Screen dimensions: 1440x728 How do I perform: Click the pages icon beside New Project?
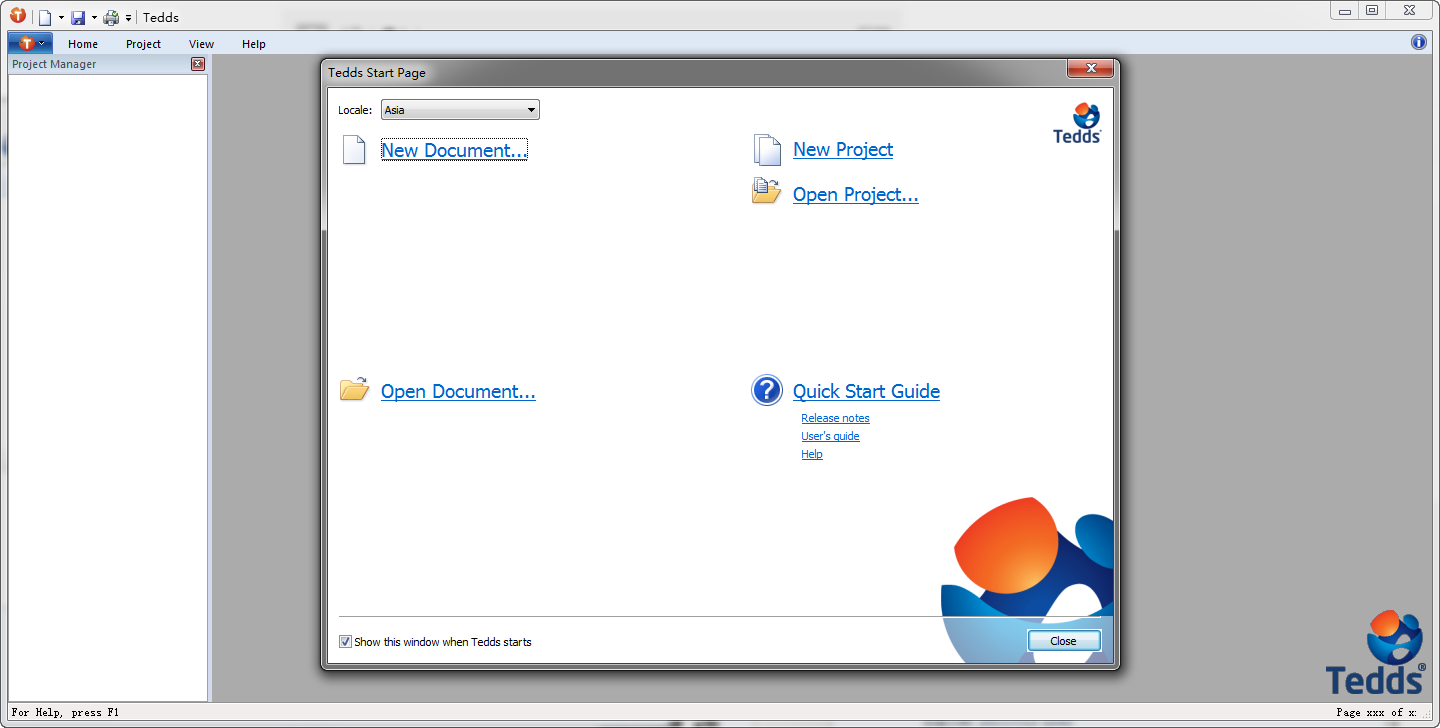[x=767, y=149]
